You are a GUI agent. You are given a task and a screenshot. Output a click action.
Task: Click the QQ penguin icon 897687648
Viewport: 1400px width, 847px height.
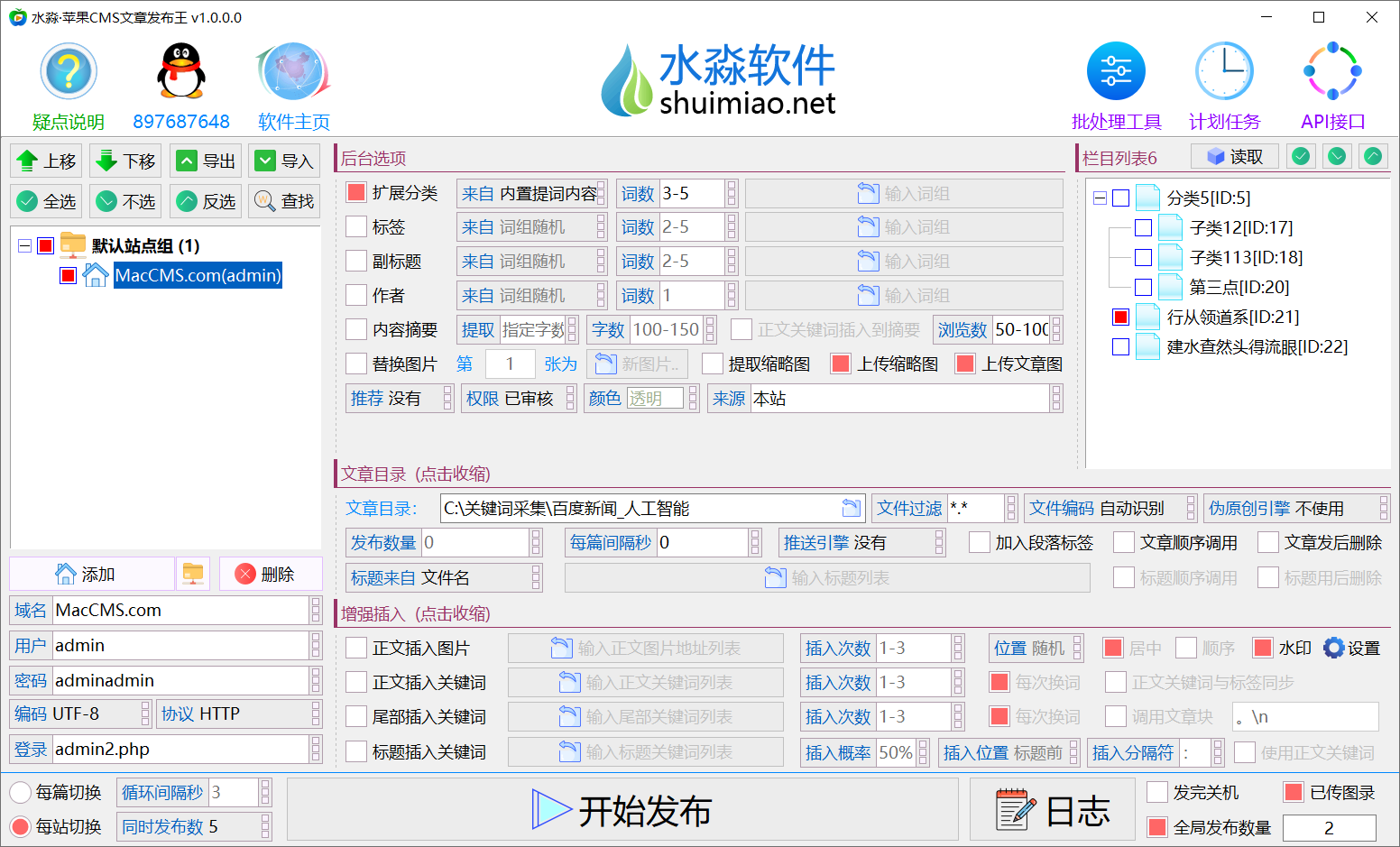(181, 71)
